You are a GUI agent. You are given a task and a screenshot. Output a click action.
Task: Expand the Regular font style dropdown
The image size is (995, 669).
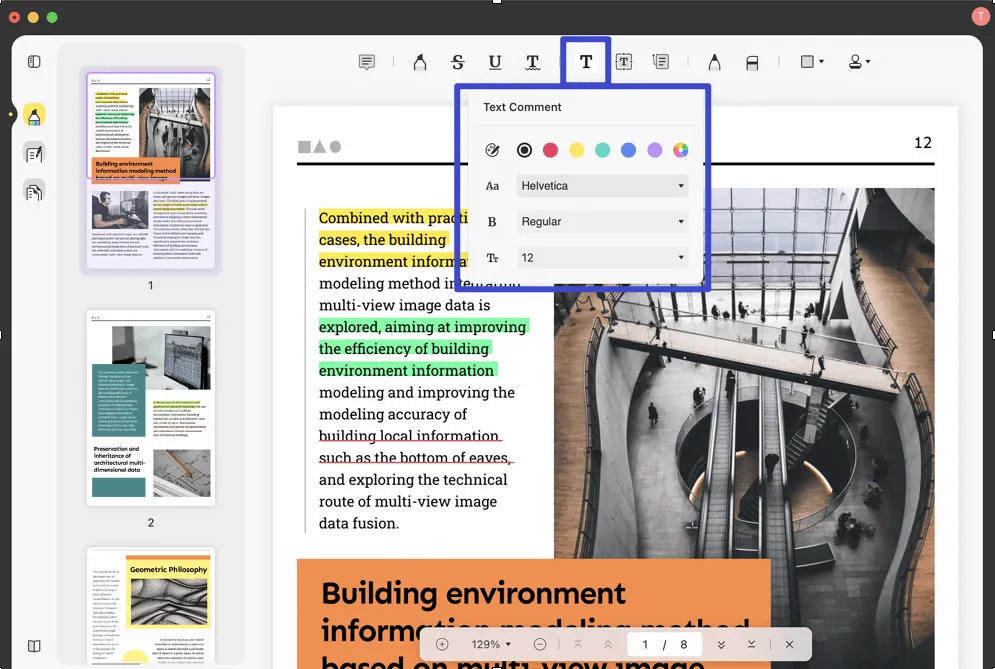click(602, 222)
